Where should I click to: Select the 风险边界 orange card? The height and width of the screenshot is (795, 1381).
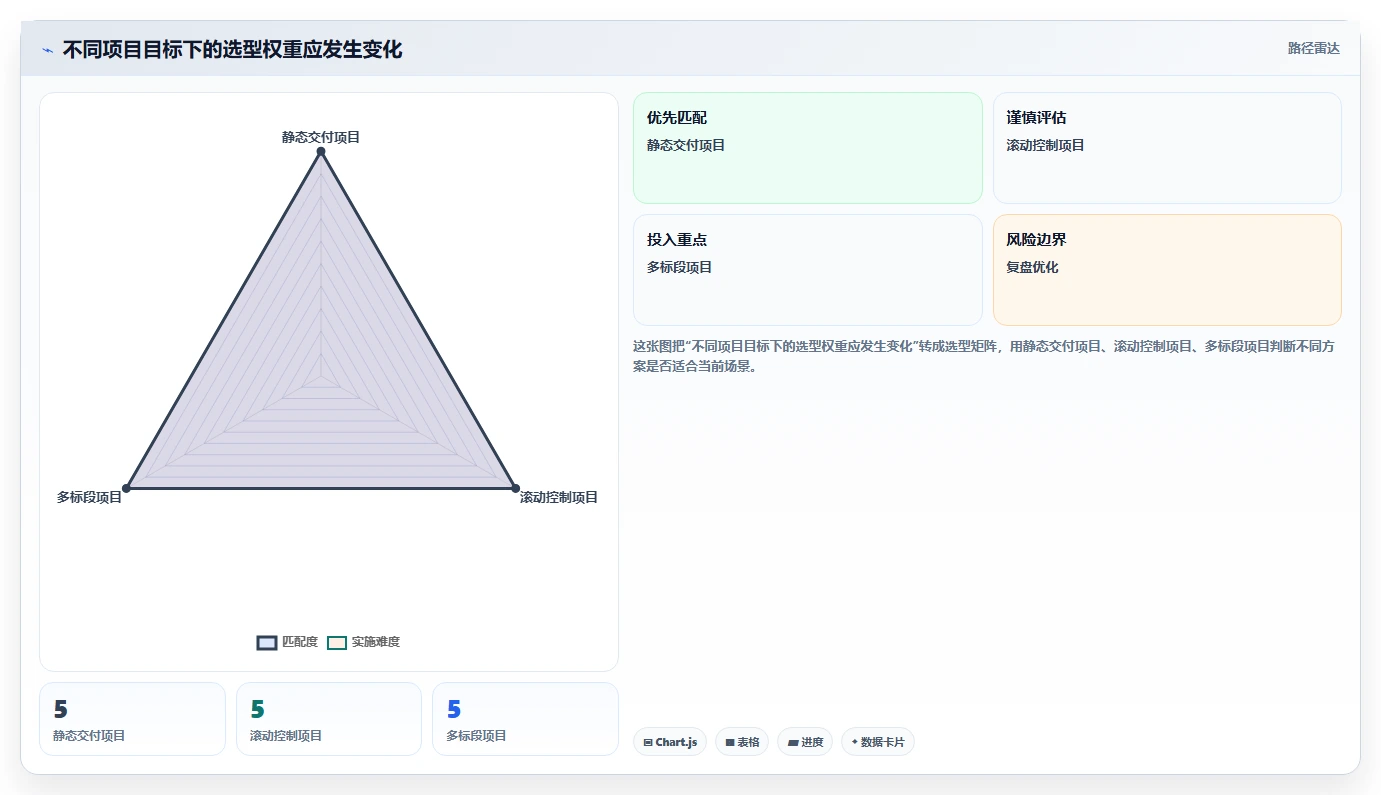(x=1167, y=270)
